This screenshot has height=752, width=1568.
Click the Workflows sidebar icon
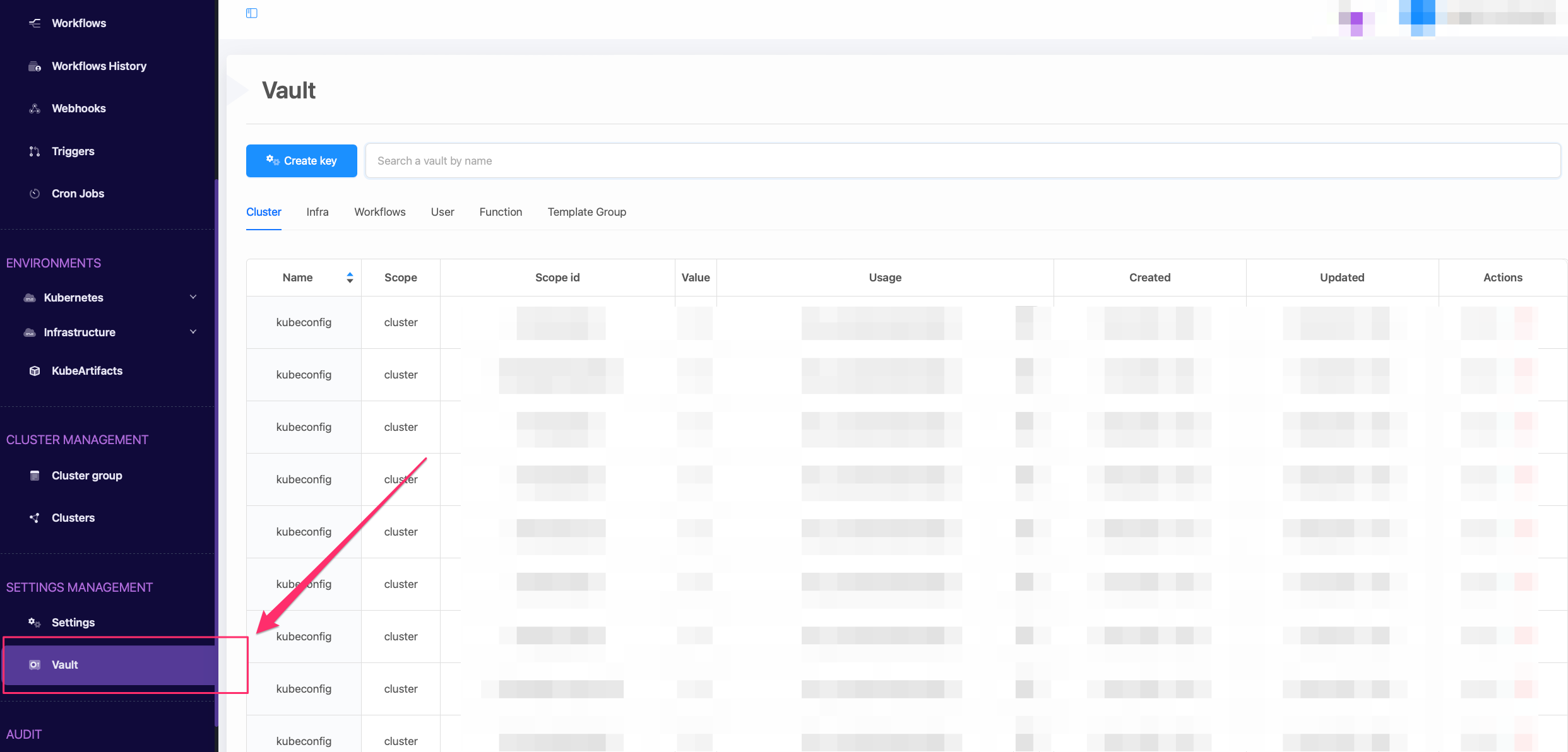35,23
